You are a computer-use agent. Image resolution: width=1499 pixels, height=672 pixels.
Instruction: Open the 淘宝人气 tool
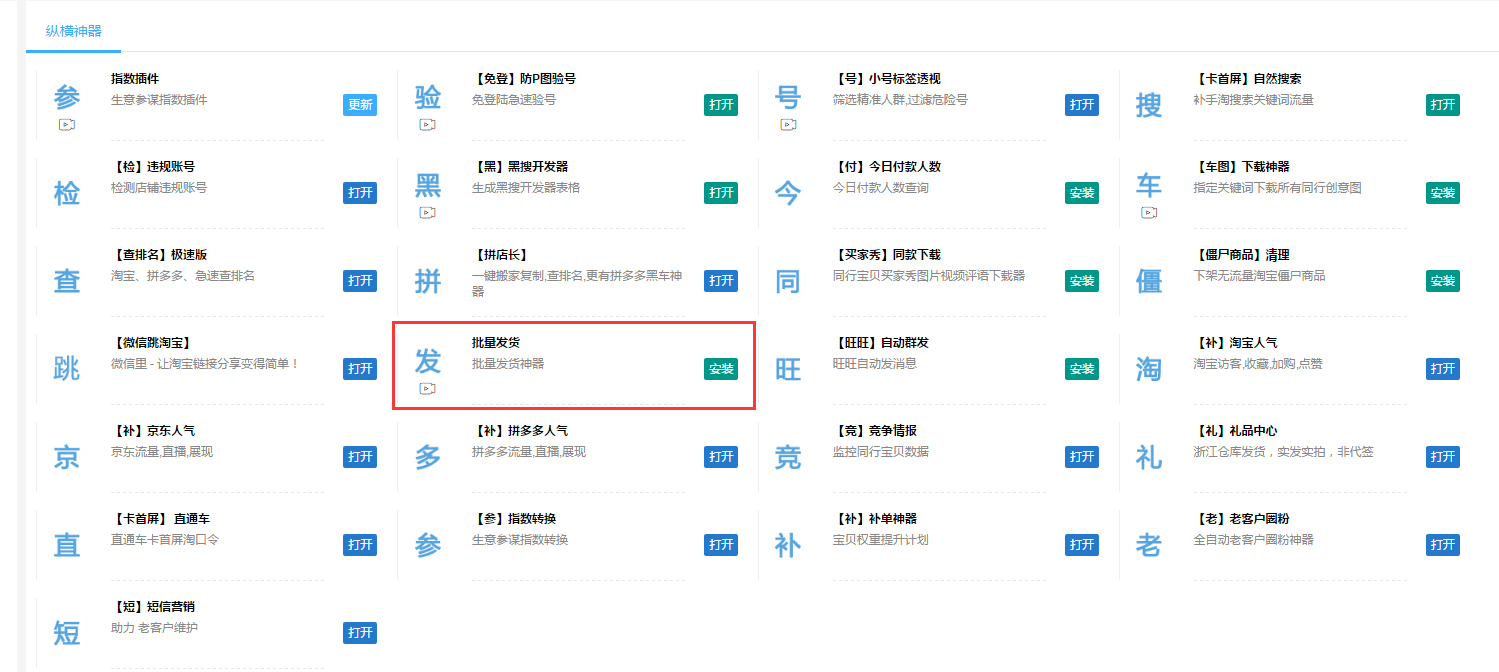[1443, 369]
